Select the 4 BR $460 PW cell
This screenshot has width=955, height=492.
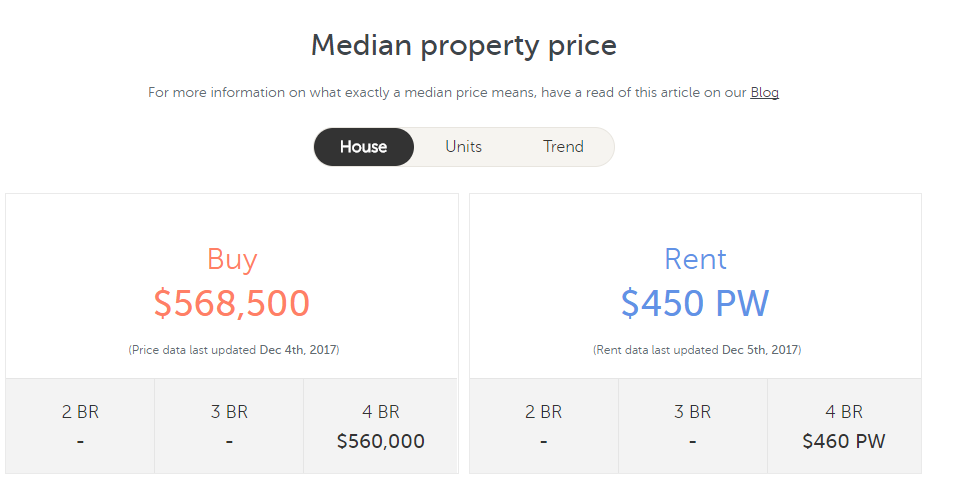[x=844, y=426]
